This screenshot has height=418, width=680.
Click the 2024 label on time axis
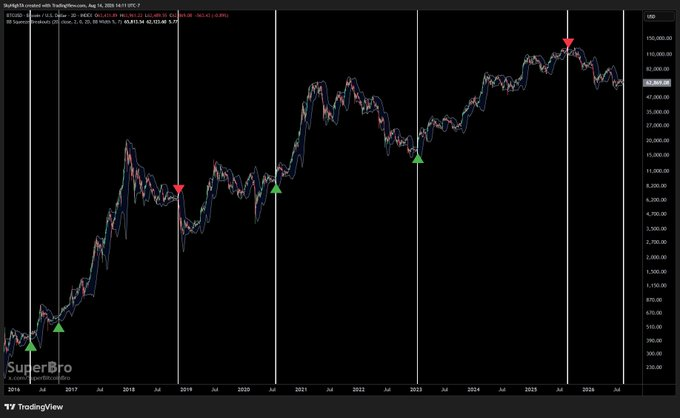click(x=473, y=389)
